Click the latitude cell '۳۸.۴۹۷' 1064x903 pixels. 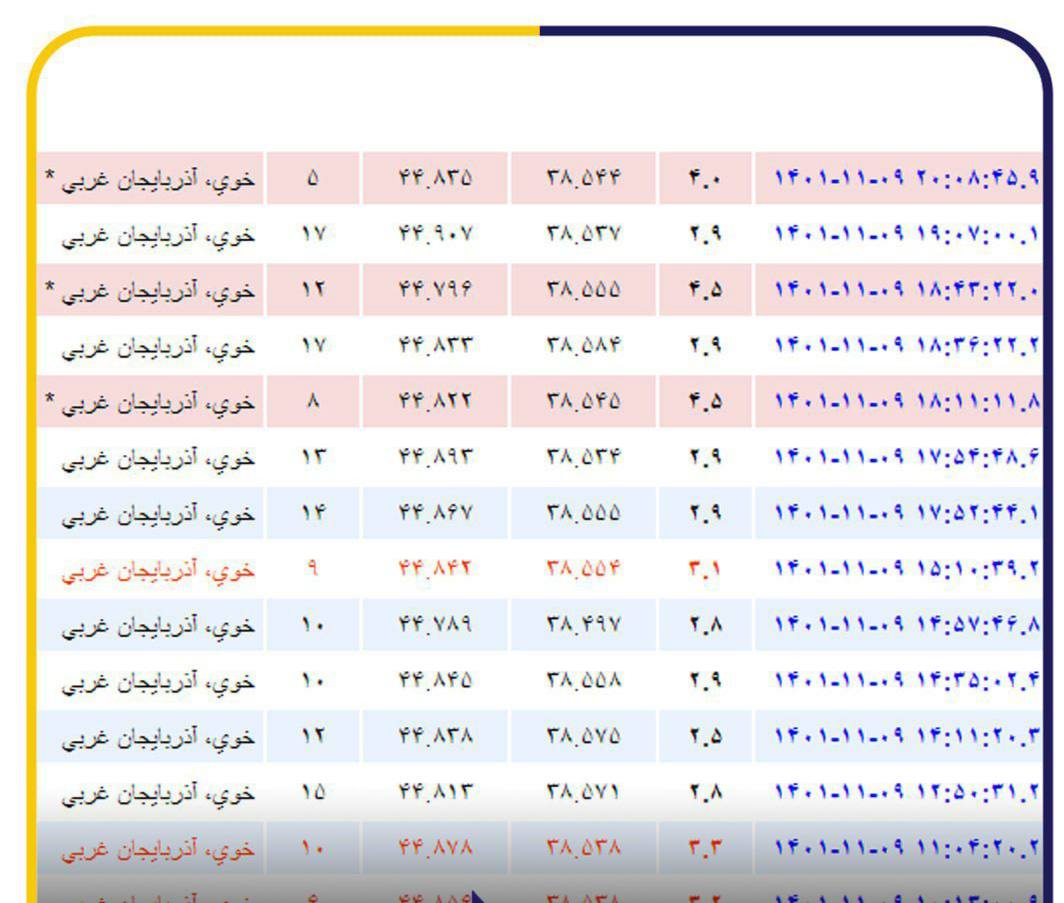pyautogui.click(x=584, y=624)
